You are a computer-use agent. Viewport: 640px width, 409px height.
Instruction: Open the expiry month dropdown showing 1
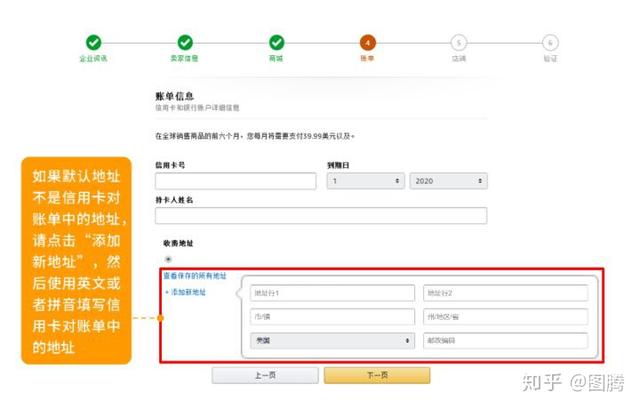pos(366,181)
